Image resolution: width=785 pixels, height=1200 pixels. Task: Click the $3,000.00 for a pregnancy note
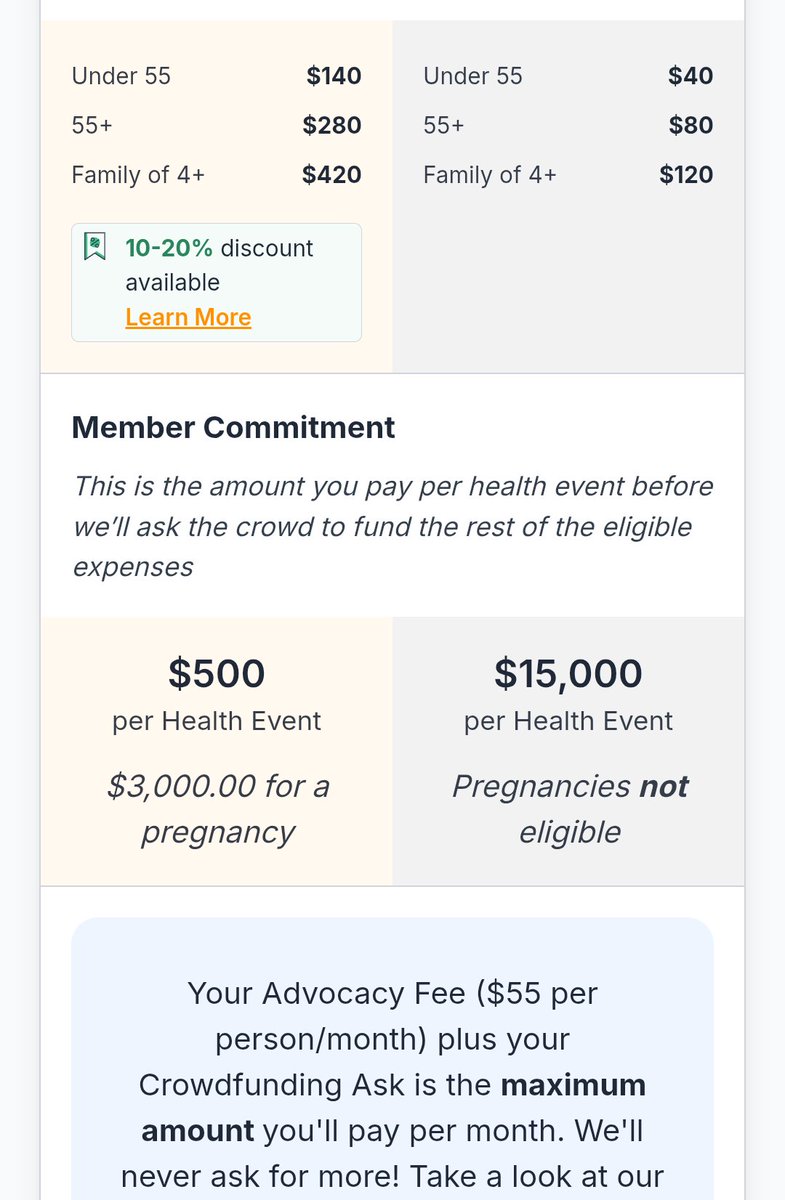[x=217, y=809]
